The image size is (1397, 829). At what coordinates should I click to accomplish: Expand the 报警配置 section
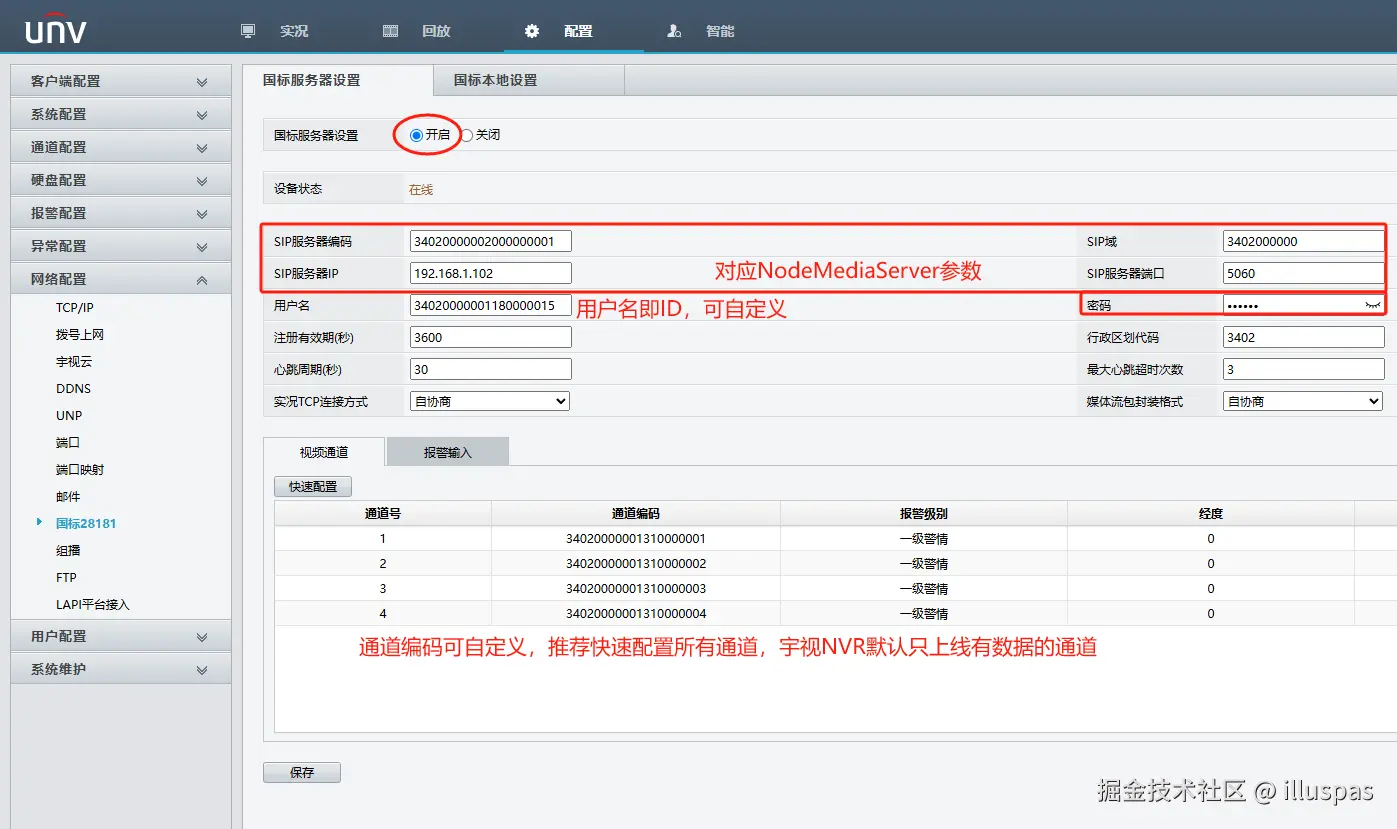pyautogui.click(x=121, y=213)
